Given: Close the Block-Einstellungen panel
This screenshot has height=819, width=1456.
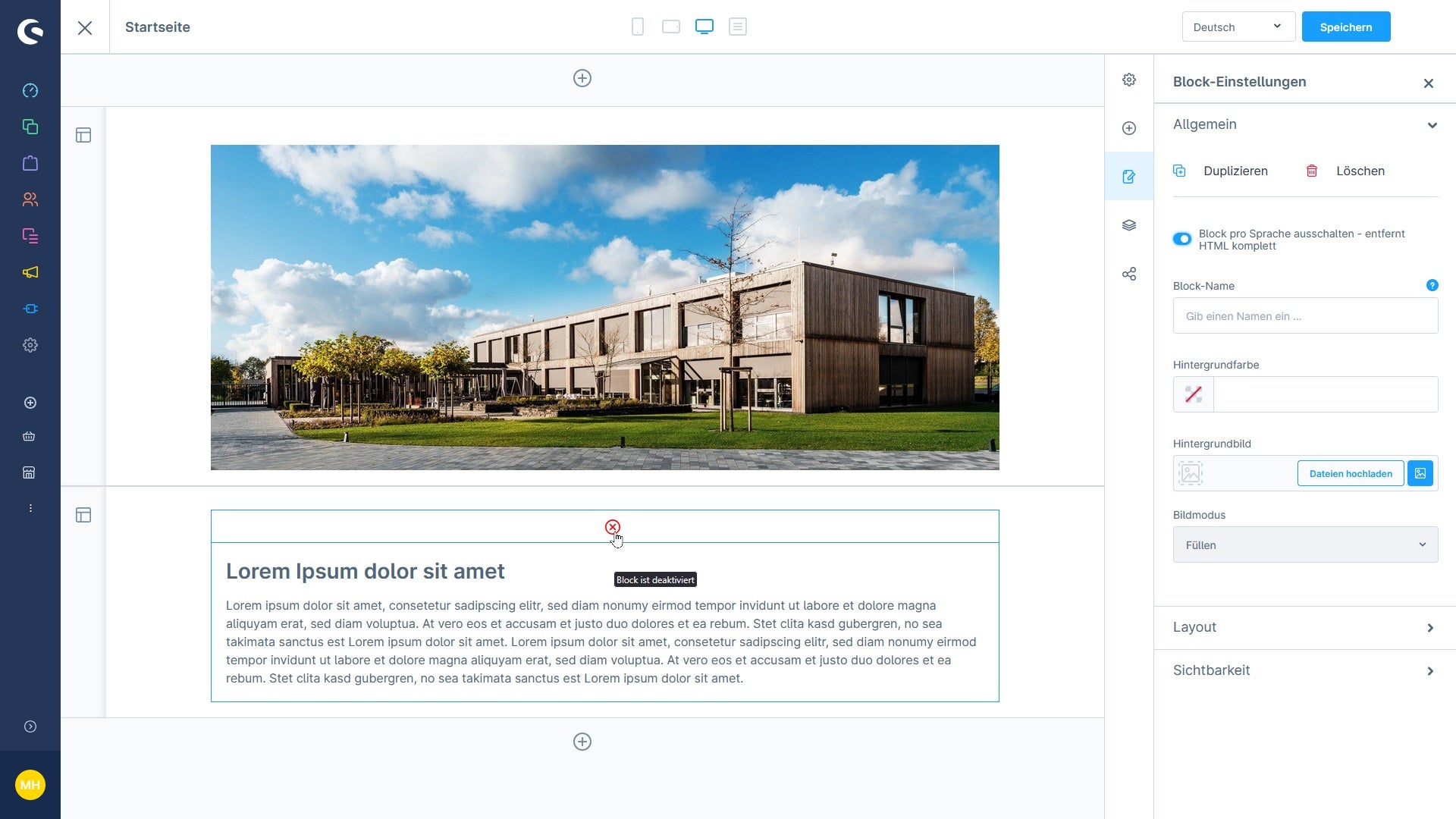Looking at the screenshot, I should point(1429,83).
